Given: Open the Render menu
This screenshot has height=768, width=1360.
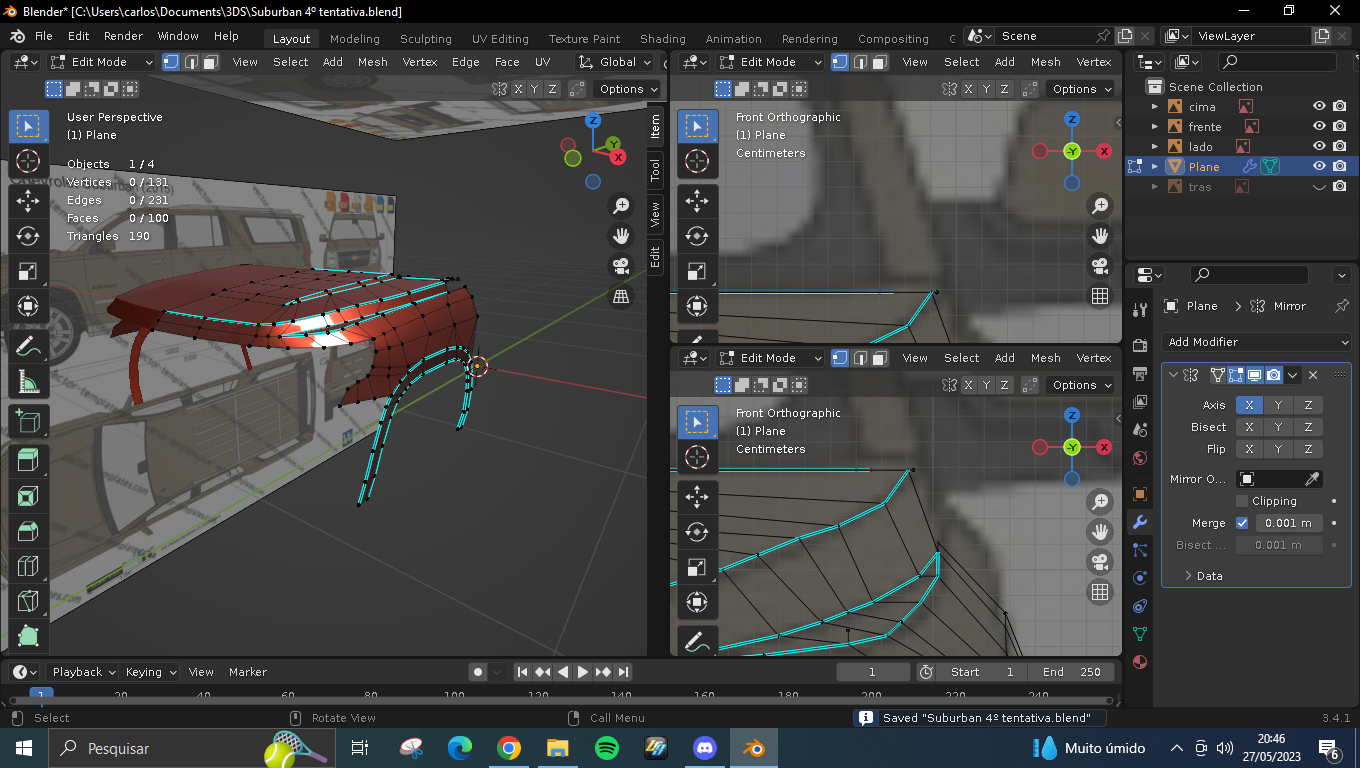Looking at the screenshot, I should click(x=123, y=36).
